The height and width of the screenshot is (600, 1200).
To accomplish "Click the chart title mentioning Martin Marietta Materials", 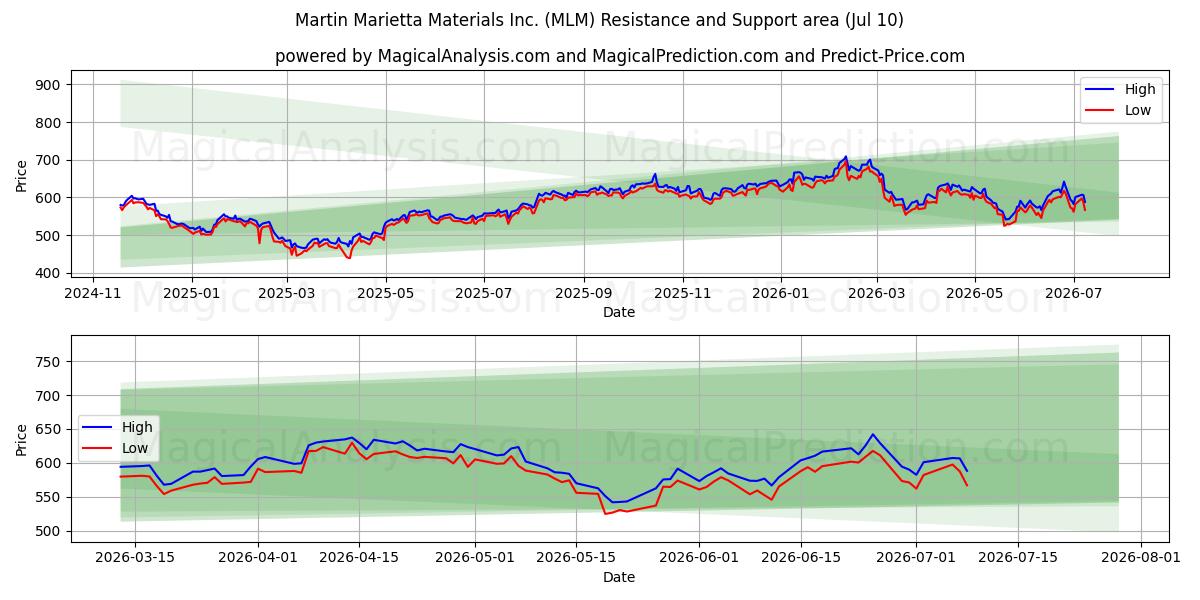I will pos(599,20).
